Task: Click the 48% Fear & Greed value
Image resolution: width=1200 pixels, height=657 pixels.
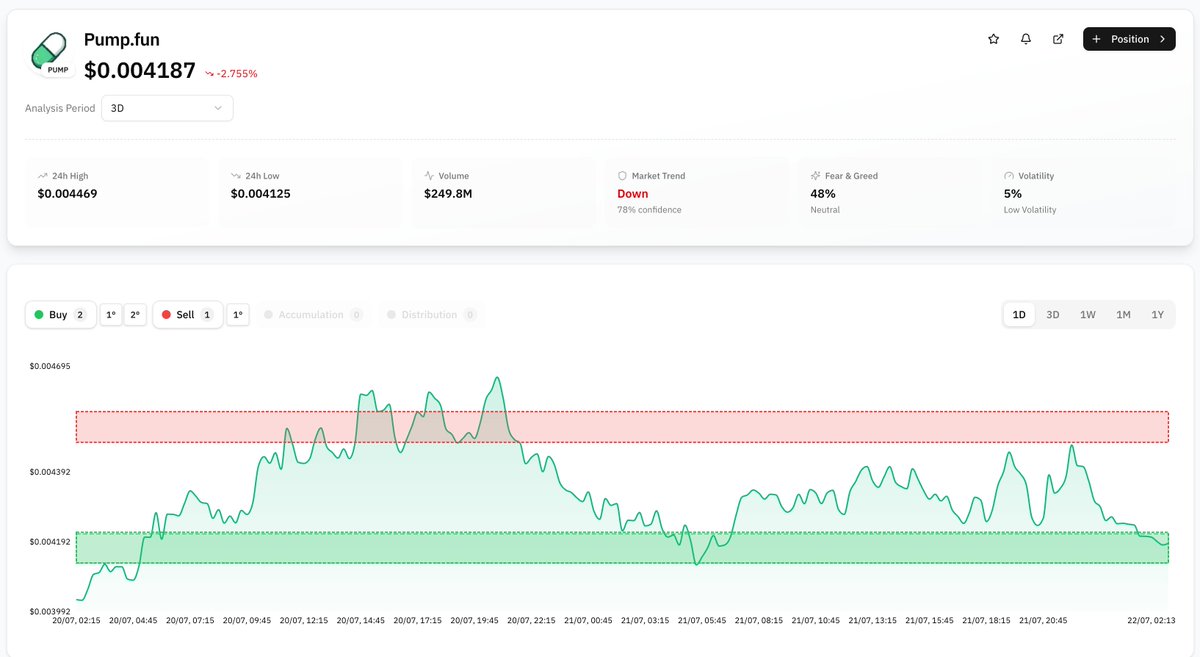Action: coord(823,194)
